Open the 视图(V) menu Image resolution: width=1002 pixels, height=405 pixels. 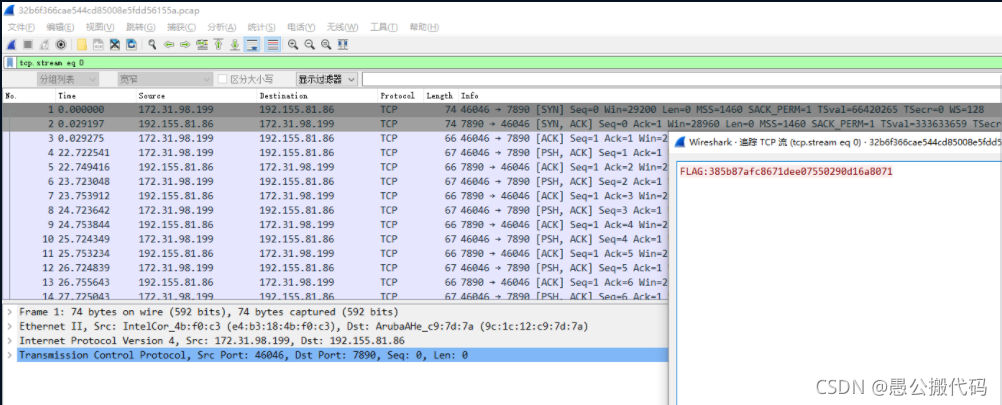(100, 27)
